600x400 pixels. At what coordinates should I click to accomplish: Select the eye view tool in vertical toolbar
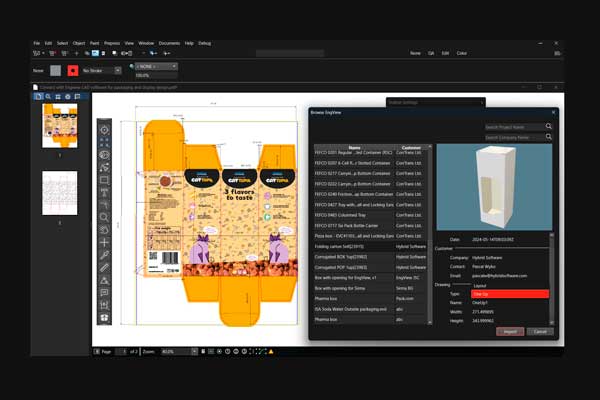104,155
